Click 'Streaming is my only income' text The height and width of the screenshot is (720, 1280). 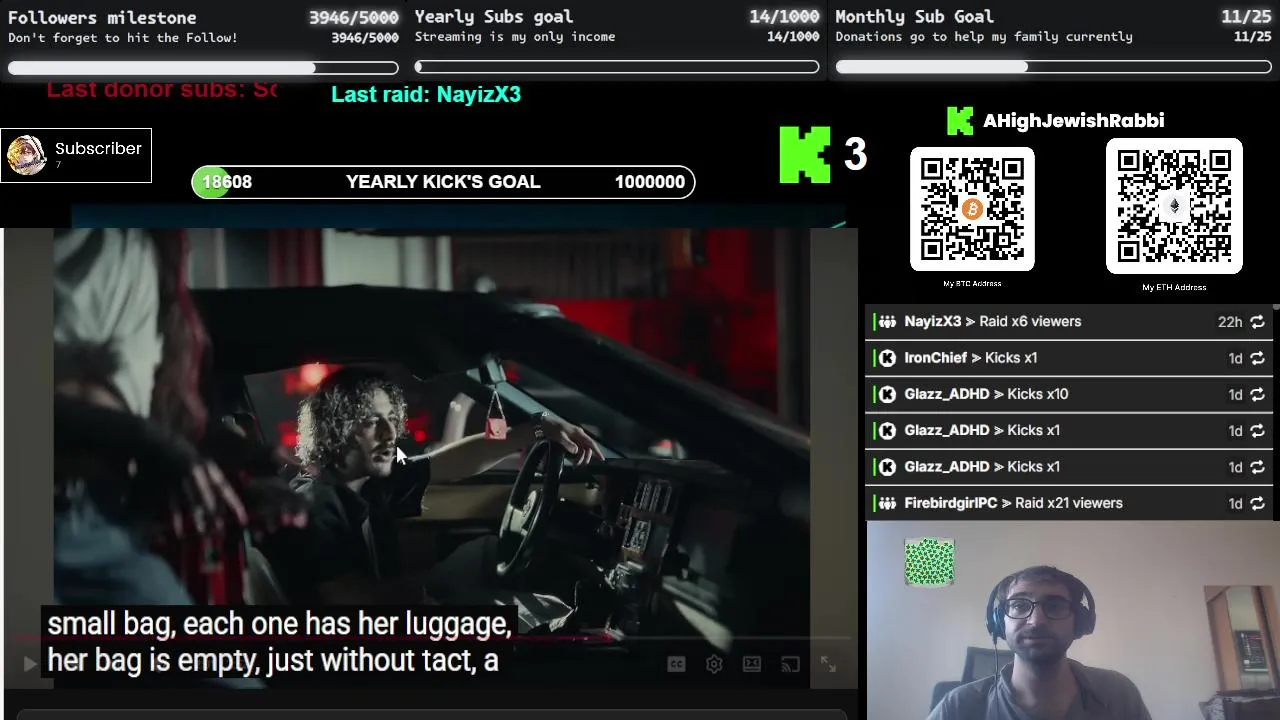coord(515,37)
